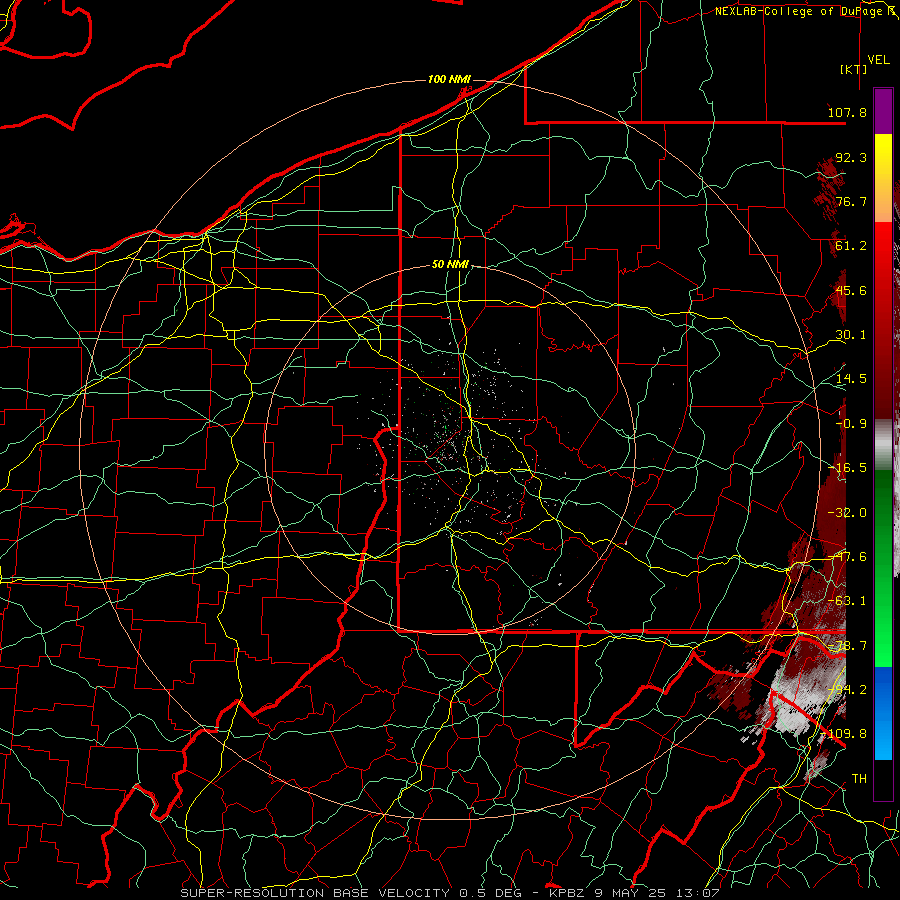Click the TH label on the legend
Viewport: 900px width, 900px height.
(x=859, y=778)
